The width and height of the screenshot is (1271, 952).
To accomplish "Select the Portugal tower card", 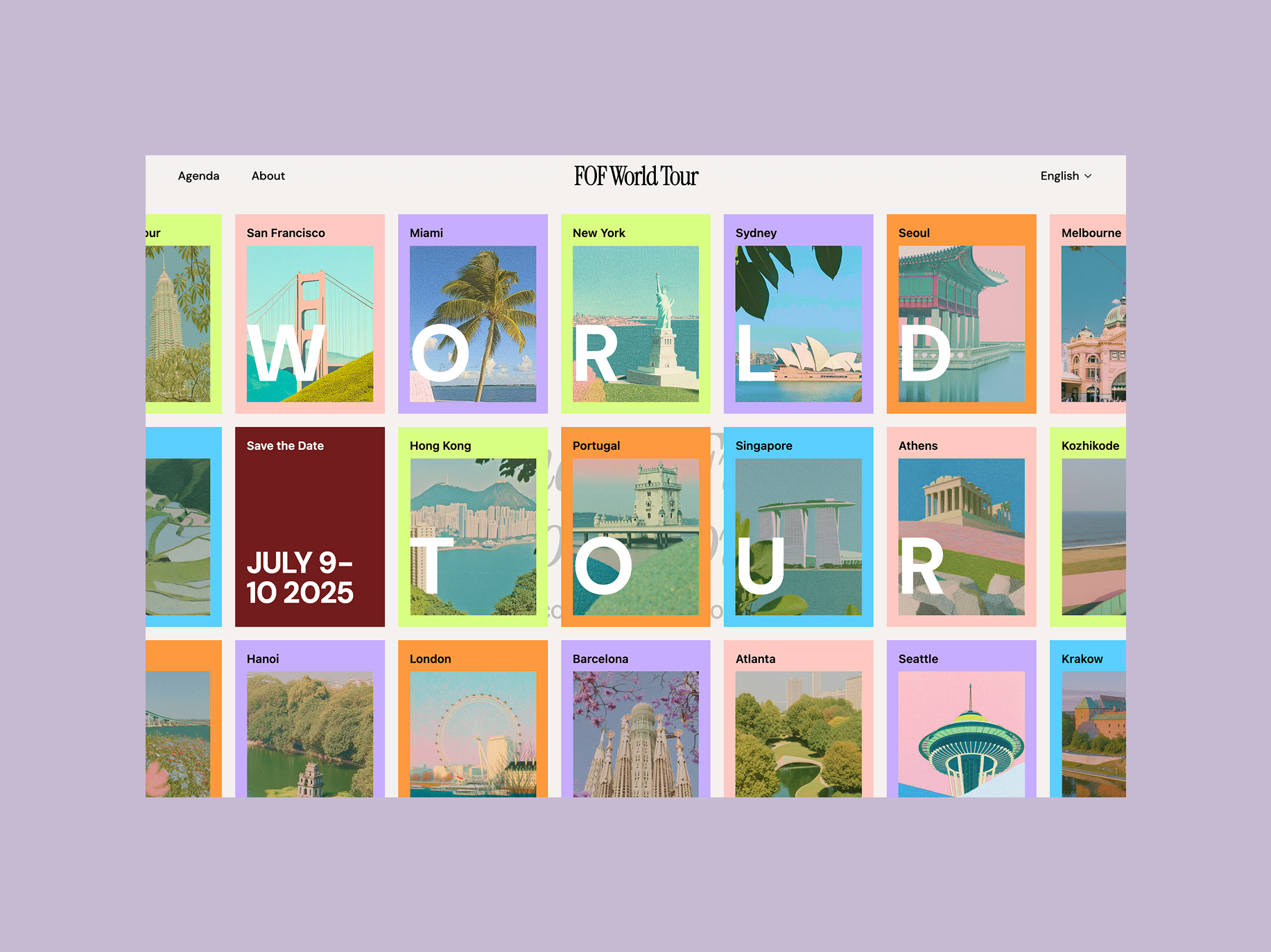I will (x=636, y=527).
